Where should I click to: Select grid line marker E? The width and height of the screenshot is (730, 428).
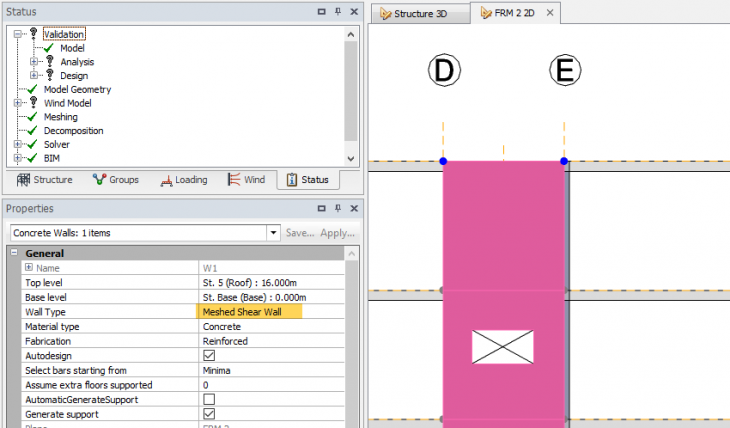[564, 70]
